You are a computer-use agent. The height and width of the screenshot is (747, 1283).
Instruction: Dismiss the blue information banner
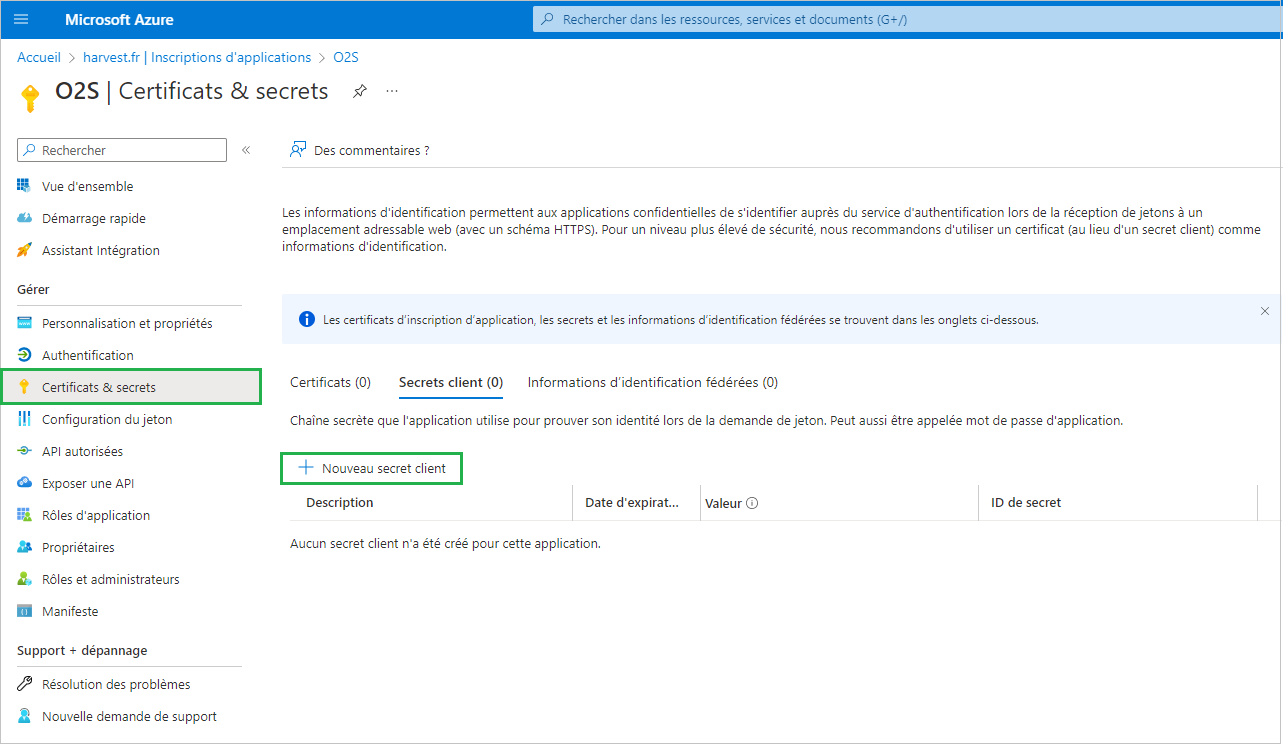click(x=1264, y=312)
